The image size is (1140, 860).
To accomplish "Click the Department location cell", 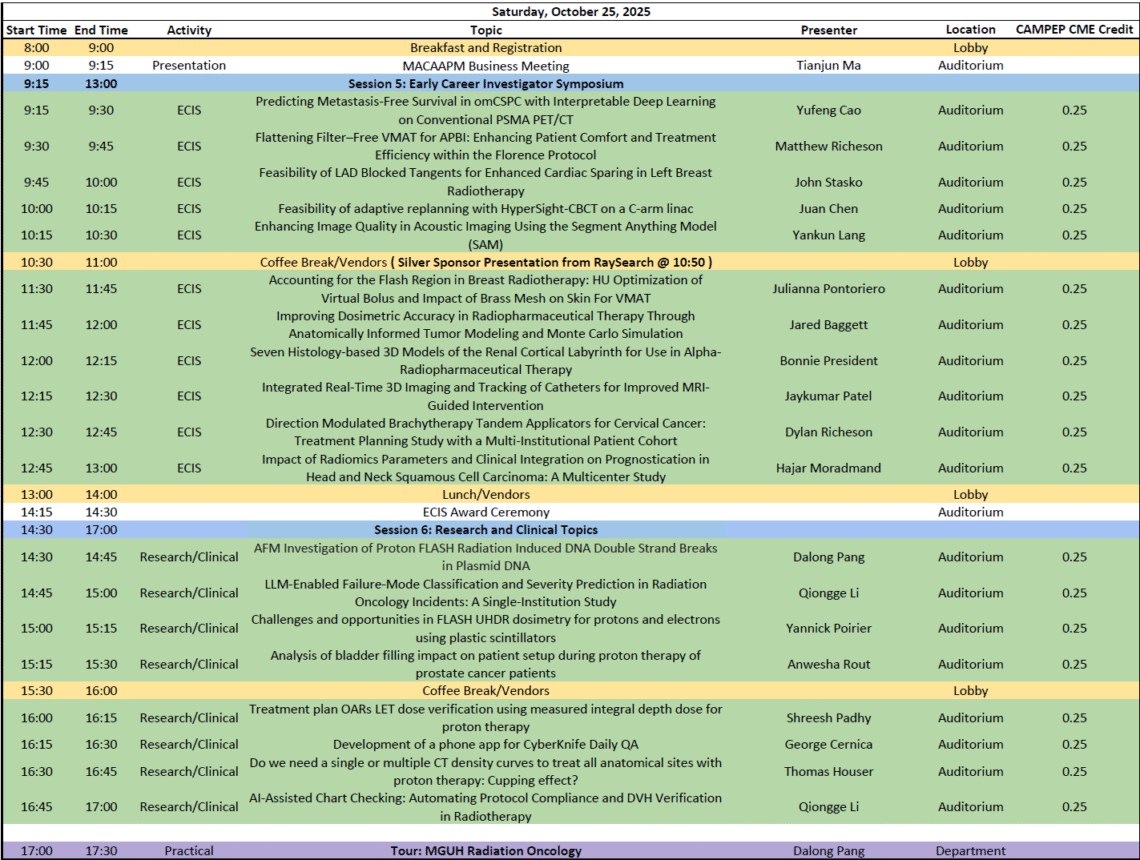I will (x=970, y=851).
